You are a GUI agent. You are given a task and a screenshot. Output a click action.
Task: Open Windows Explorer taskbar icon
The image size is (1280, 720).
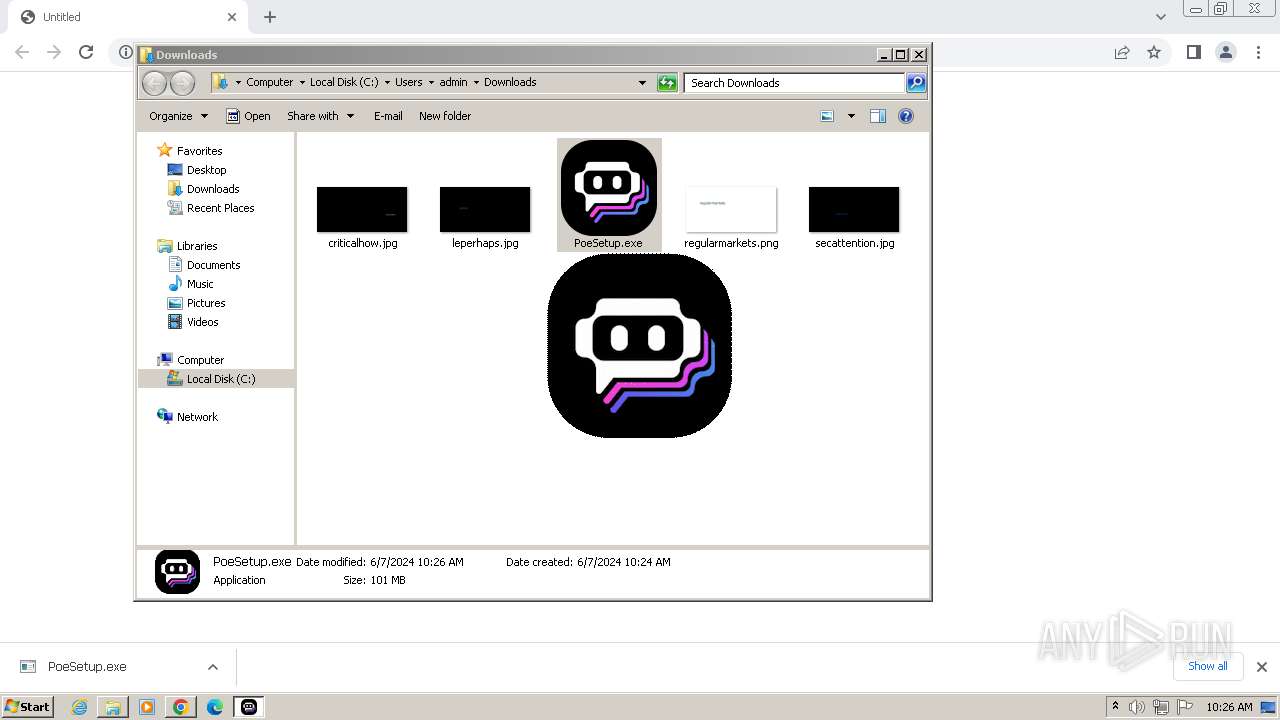coord(113,707)
